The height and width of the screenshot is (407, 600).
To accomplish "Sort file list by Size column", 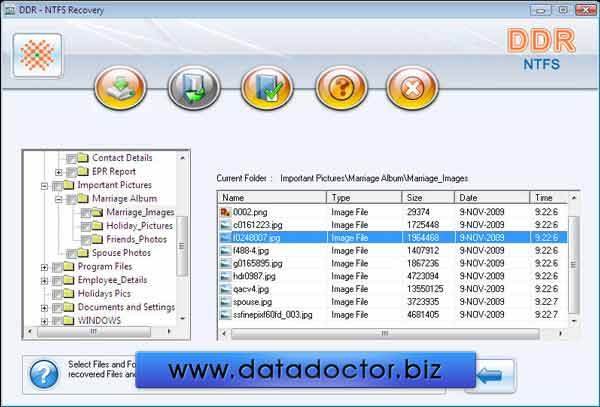I will tap(428, 197).
